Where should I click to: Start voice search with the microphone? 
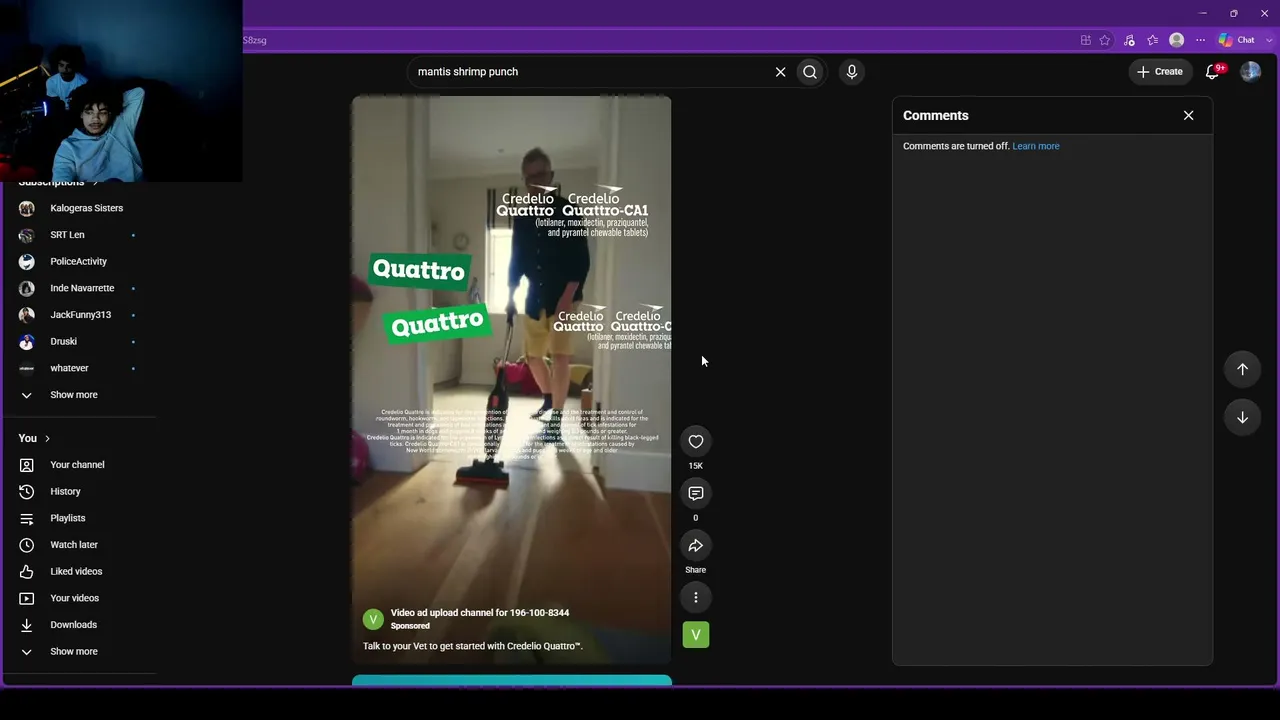[852, 72]
